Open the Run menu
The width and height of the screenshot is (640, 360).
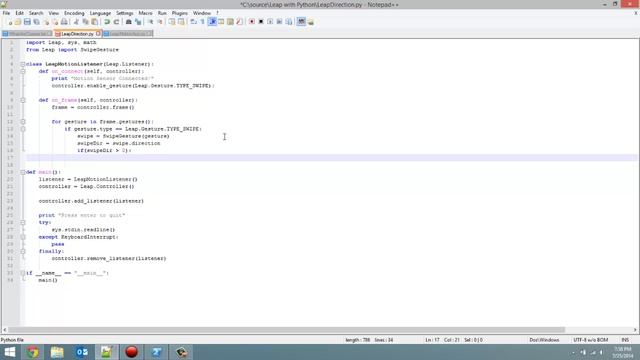coord(162,13)
